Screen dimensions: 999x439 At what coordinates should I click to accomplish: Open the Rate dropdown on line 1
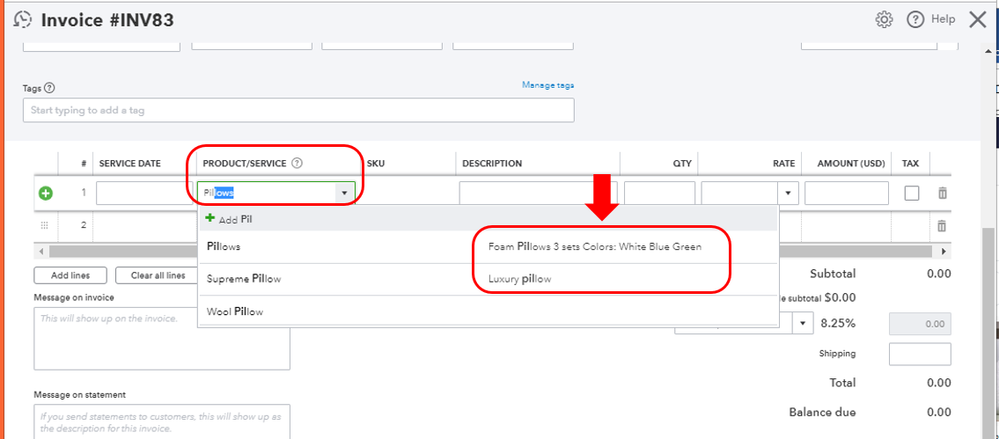(789, 193)
